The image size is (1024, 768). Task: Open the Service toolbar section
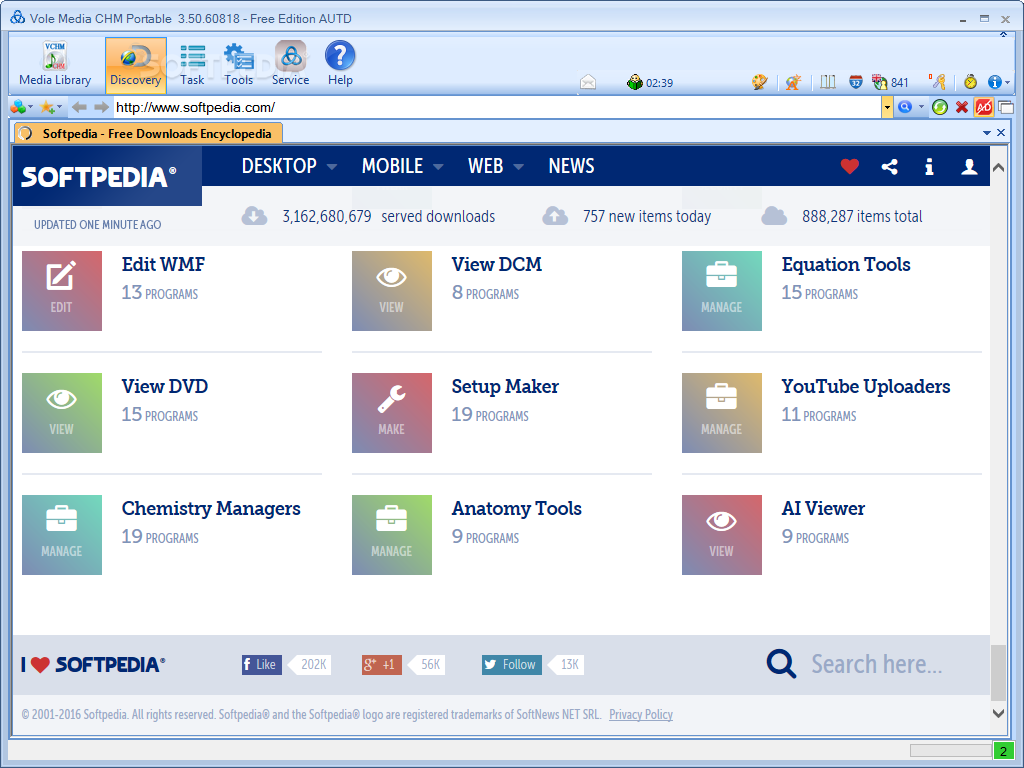[291, 64]
